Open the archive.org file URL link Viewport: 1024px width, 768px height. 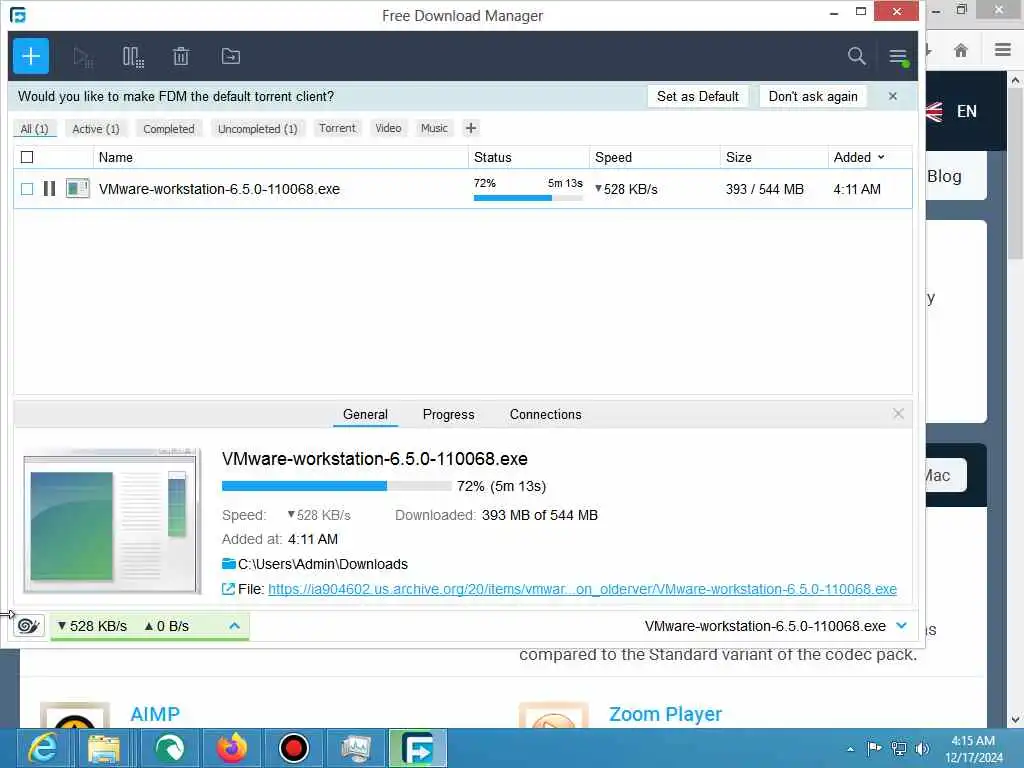(x=582, y=589)
